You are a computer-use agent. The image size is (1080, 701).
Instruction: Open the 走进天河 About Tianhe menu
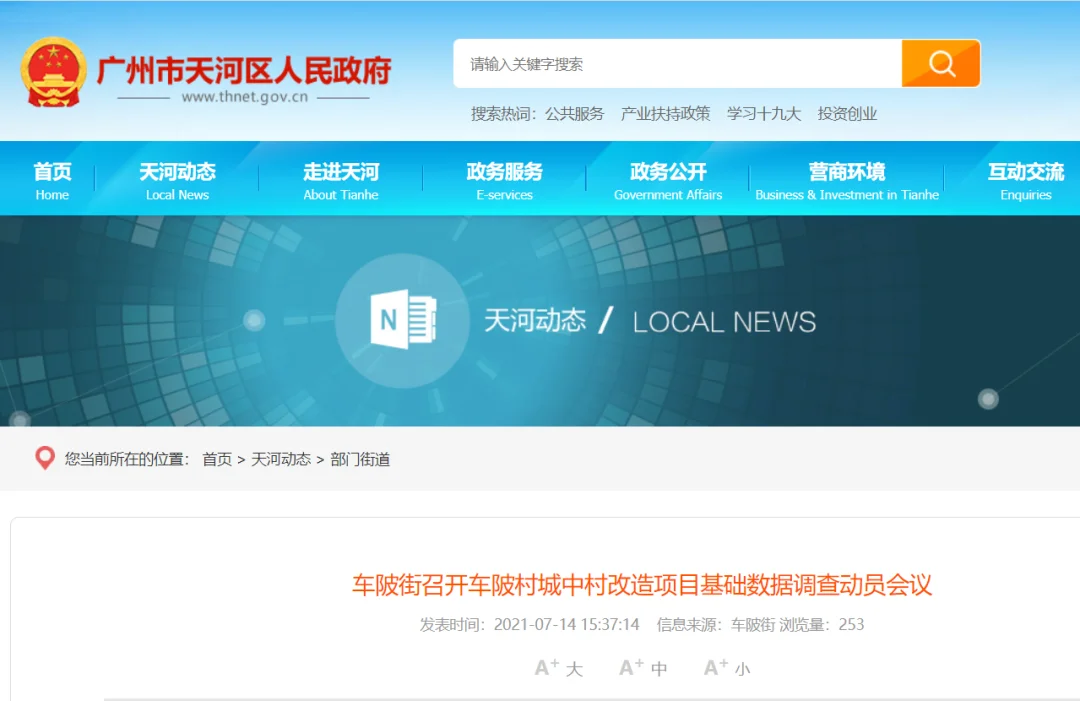click(341, 180)
